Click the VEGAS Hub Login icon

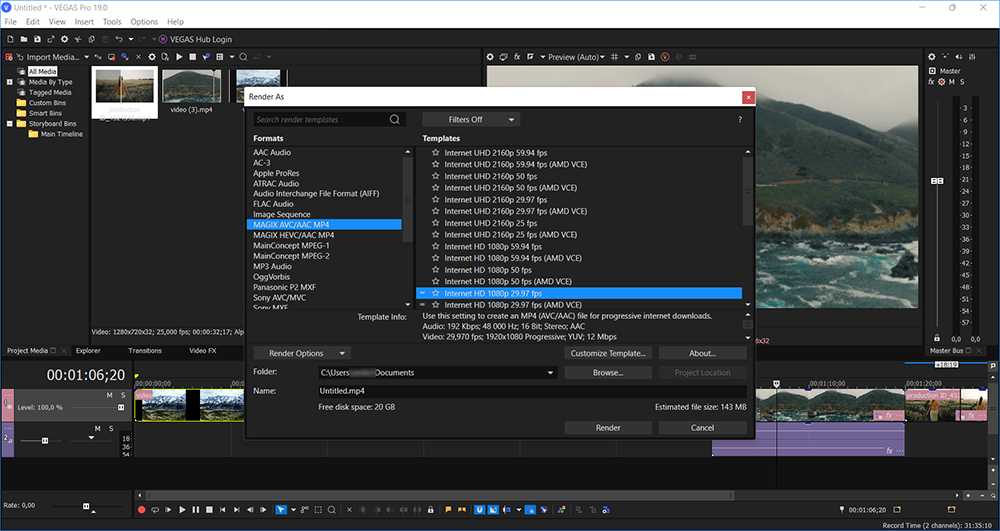click(163, 39)
